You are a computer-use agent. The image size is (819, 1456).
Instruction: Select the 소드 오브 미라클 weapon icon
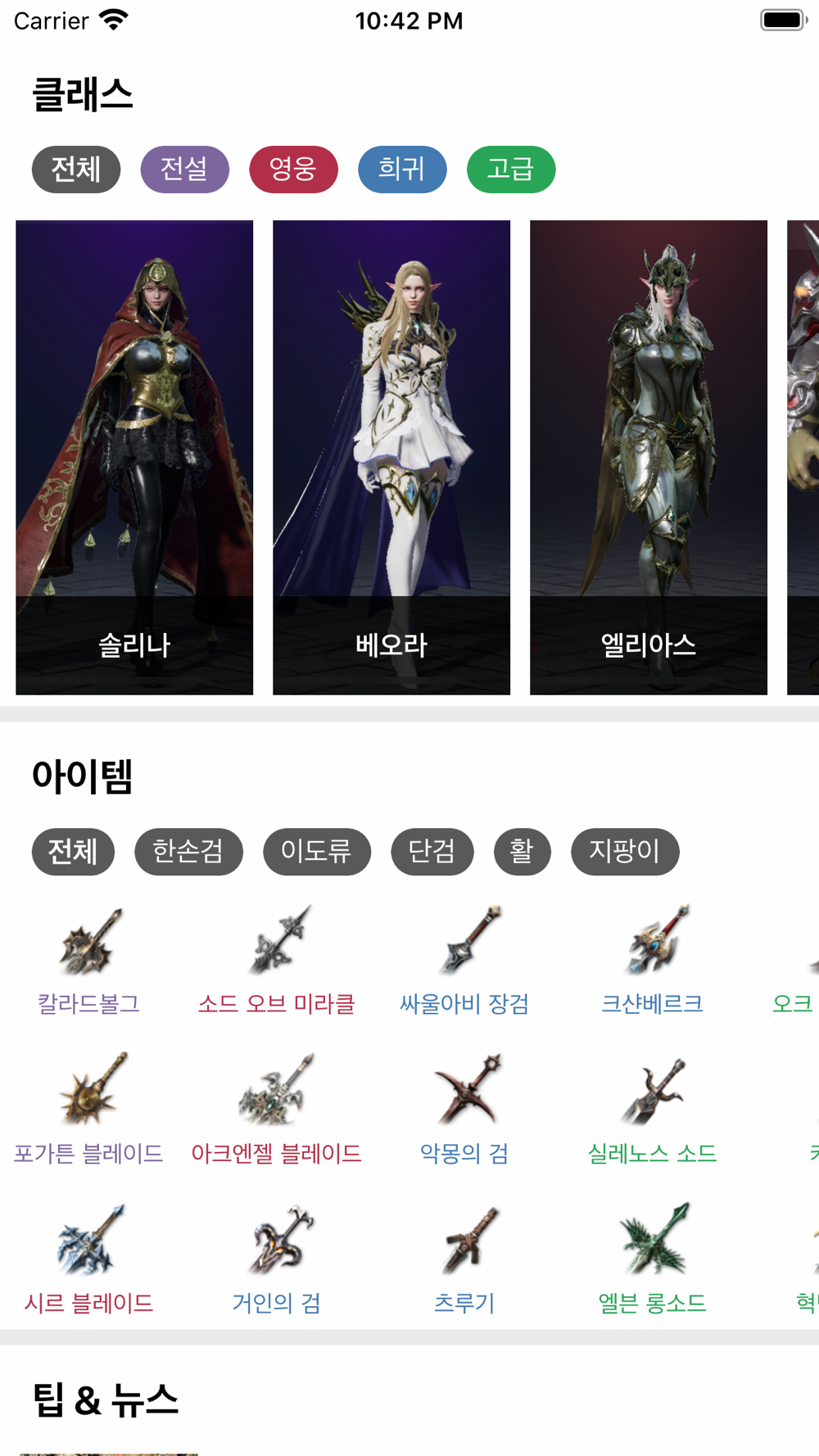coord(277,941)
